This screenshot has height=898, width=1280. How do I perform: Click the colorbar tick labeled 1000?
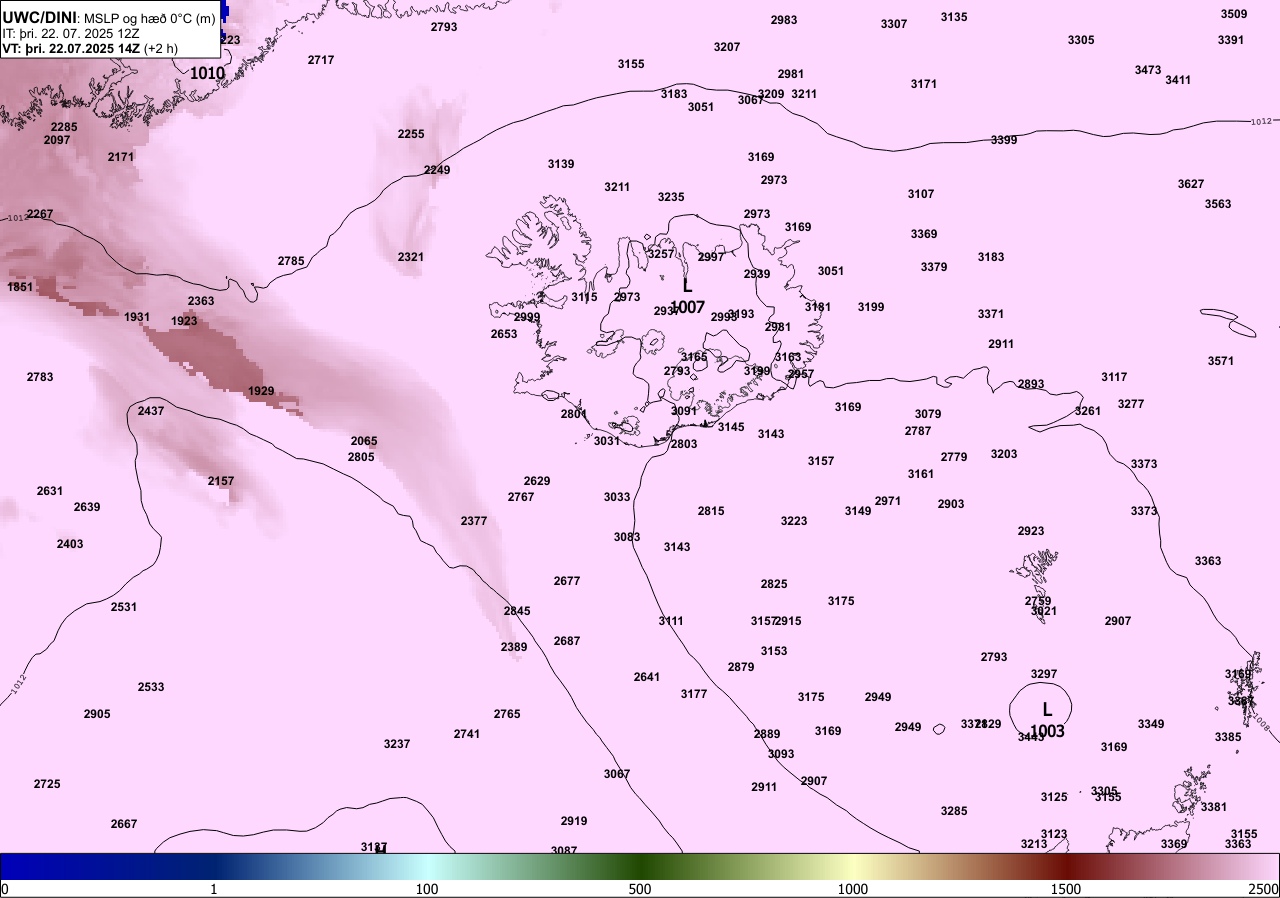click(853, 889)
